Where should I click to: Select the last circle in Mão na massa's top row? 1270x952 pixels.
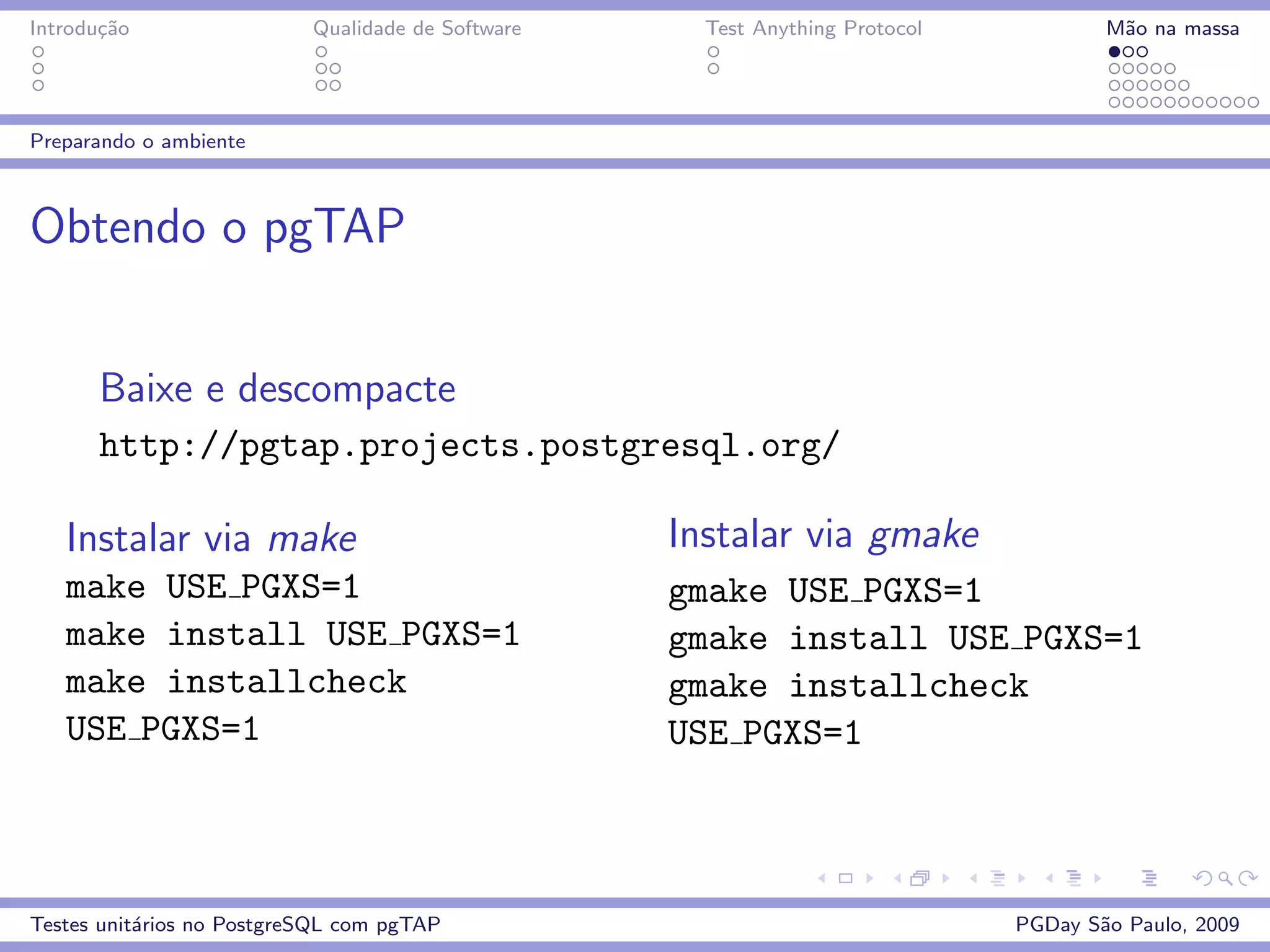click(1142, 51)
